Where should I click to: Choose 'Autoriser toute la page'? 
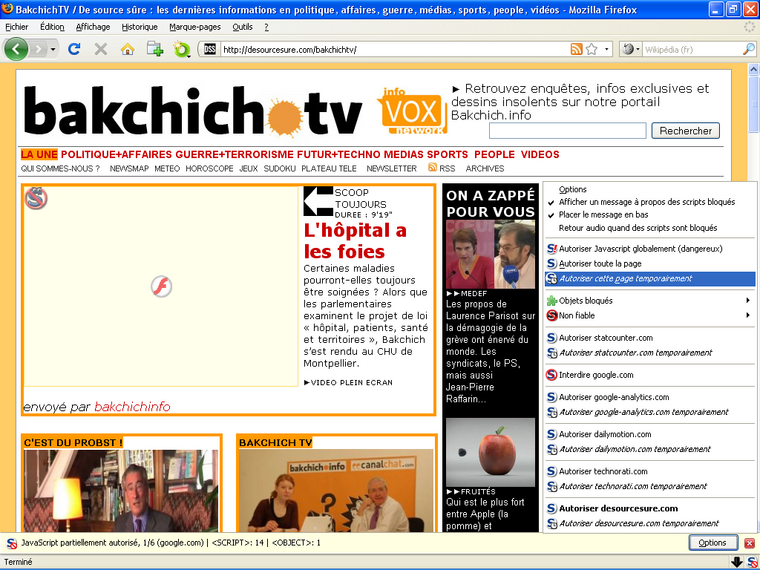649,264
